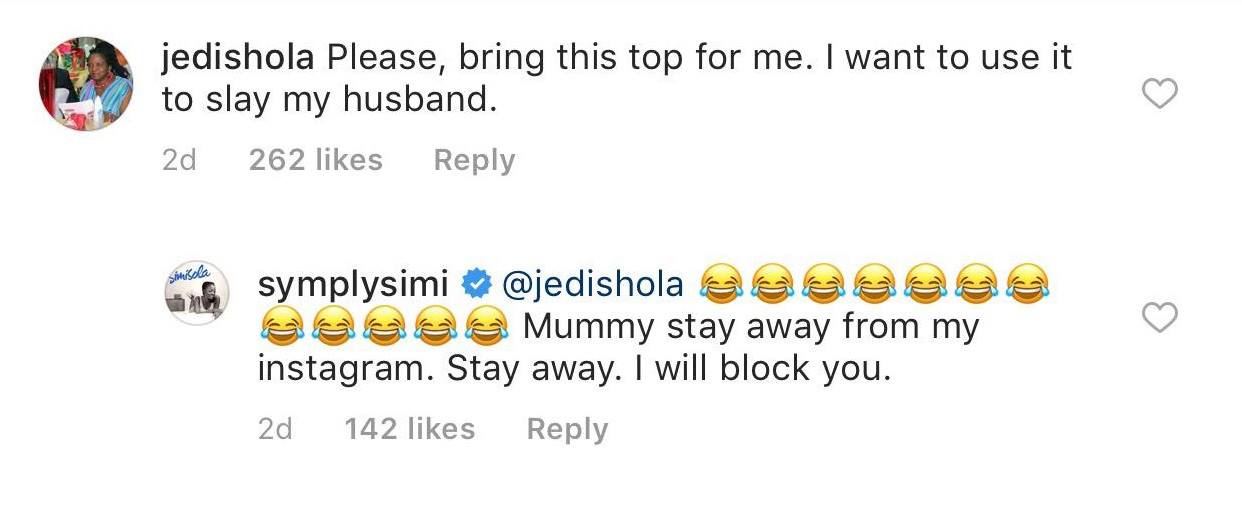Like jedishola's comment with the heart icon
Image resolution: width=1242 pixels, height=526 pixels.
point(1160,95)
